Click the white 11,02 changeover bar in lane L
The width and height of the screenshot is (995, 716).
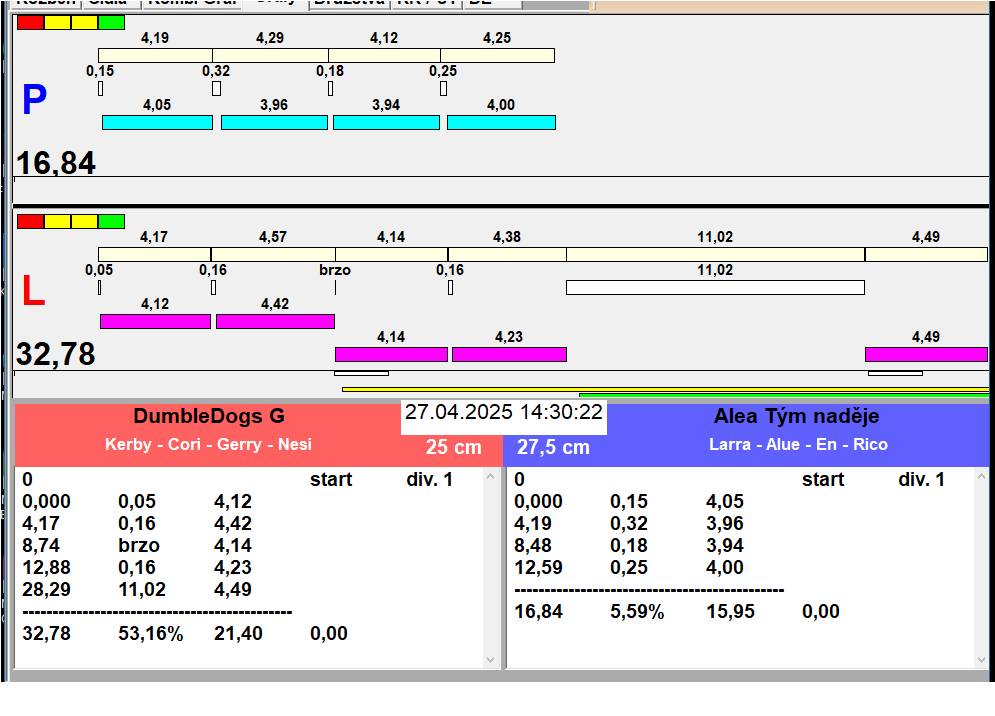[x=714, y=287]
